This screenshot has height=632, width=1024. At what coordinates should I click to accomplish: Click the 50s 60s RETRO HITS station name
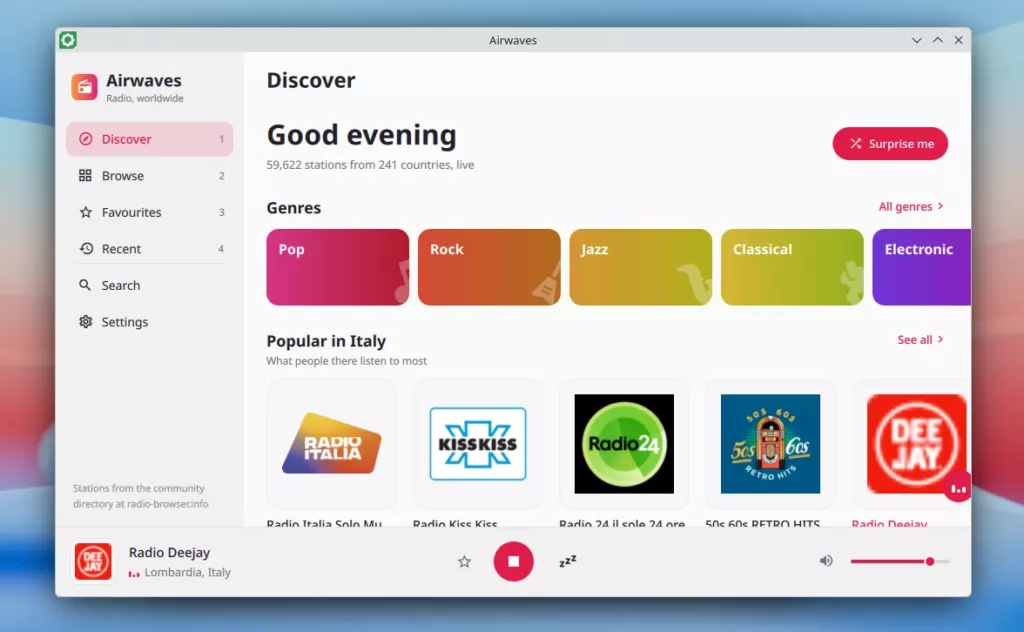click(763, 524)
